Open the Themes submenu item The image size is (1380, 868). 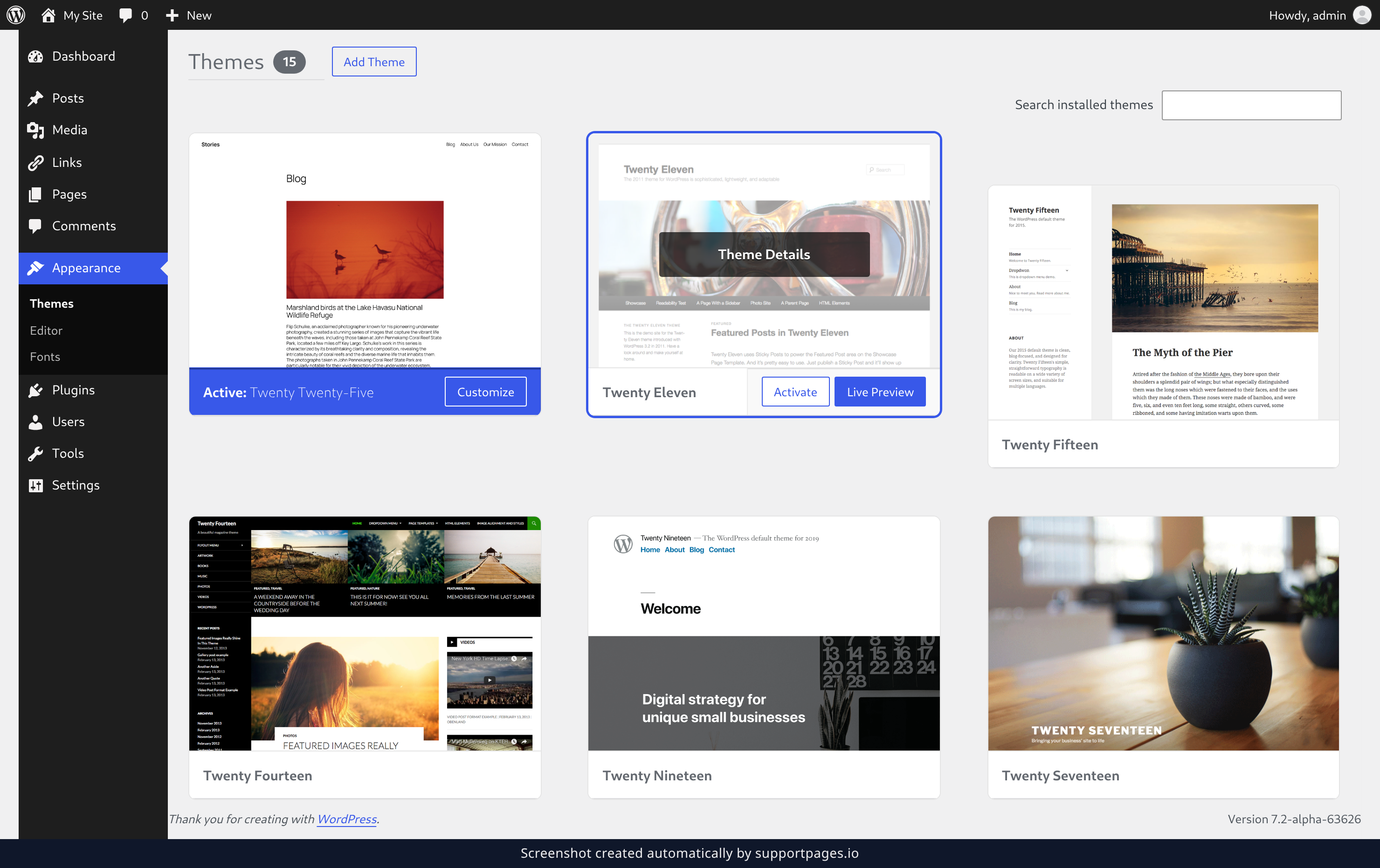point(52,303)
